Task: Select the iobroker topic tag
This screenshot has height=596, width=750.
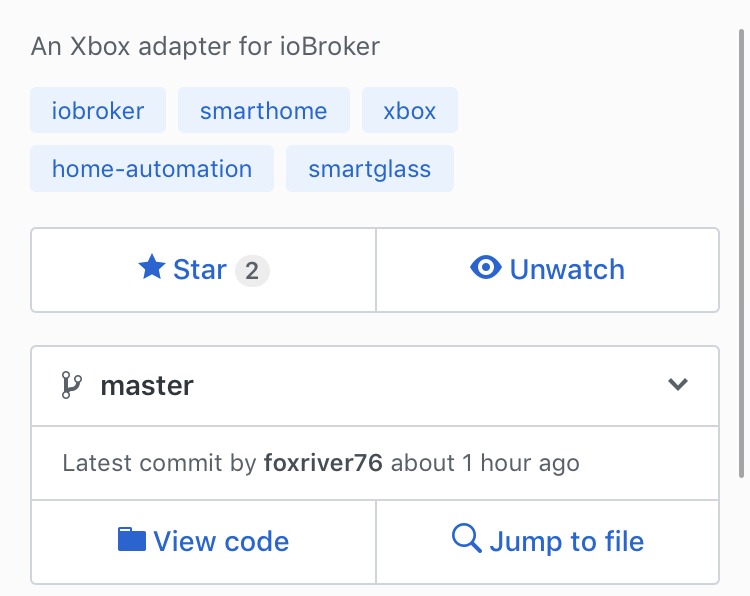Action: click(x=98, y=110)
